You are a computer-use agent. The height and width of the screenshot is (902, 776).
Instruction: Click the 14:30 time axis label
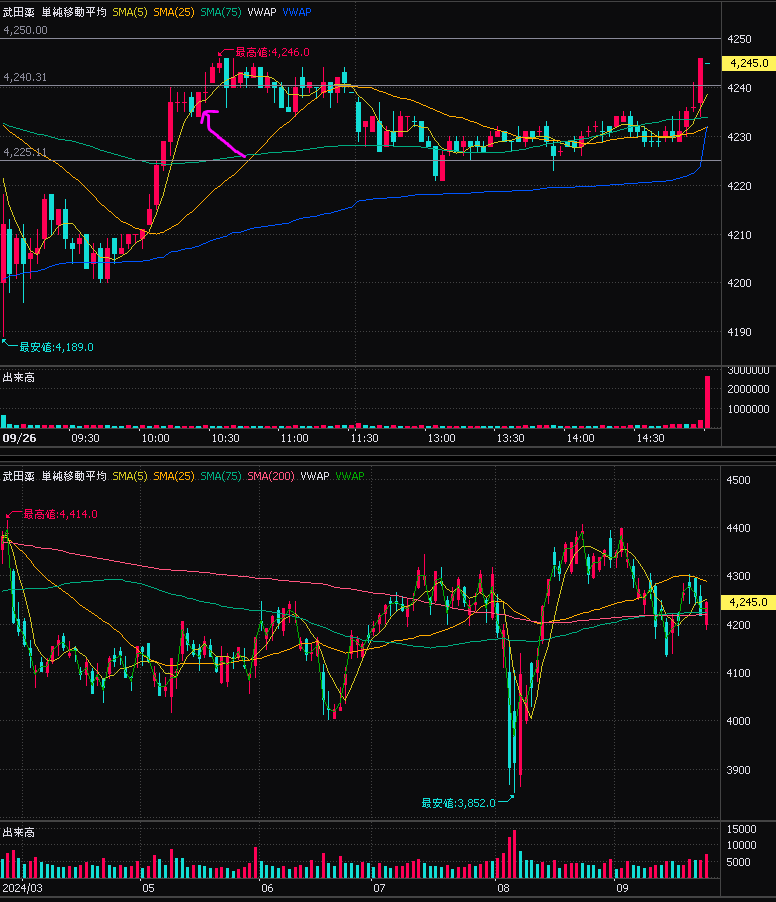click(x=651, y=438)
